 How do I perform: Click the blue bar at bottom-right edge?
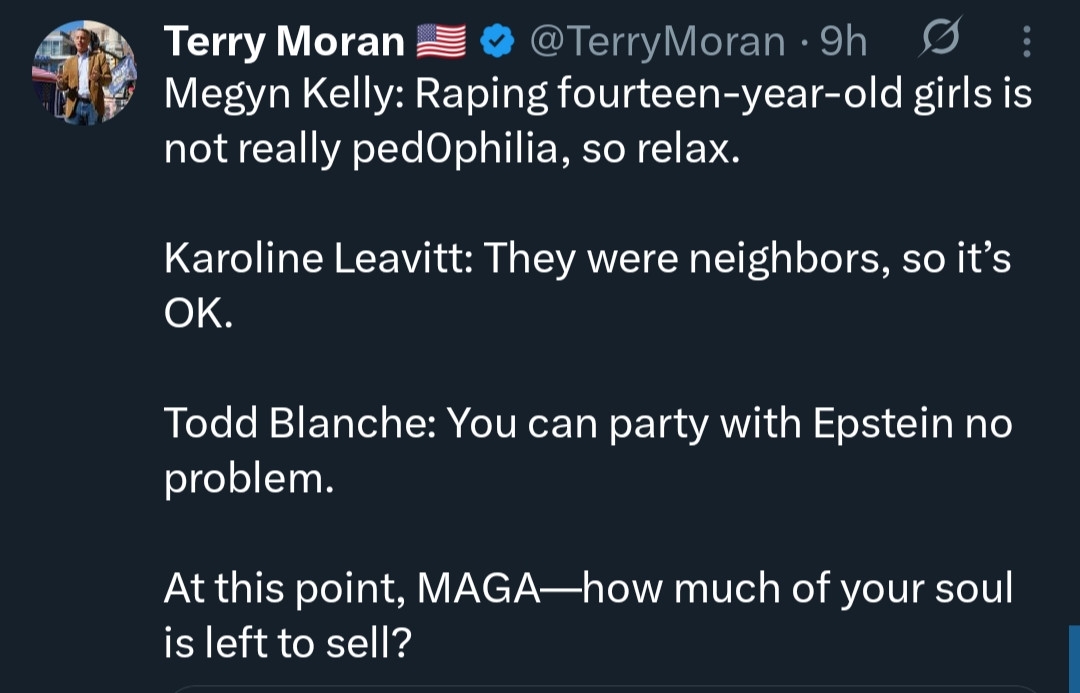click(1074, 660)
